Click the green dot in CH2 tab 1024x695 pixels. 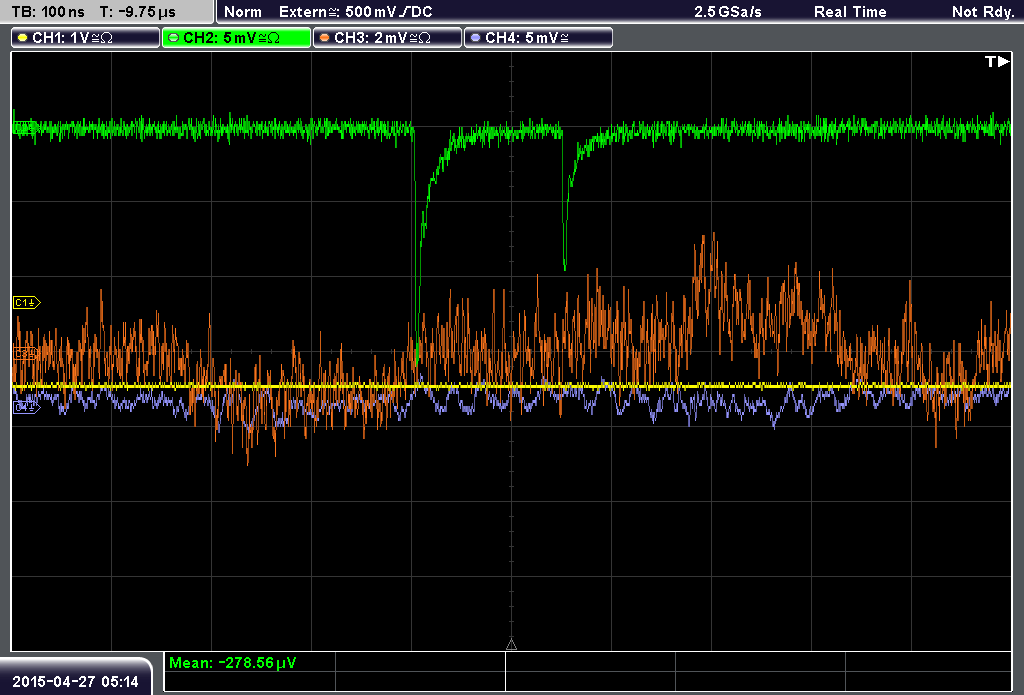click(173, 38)
